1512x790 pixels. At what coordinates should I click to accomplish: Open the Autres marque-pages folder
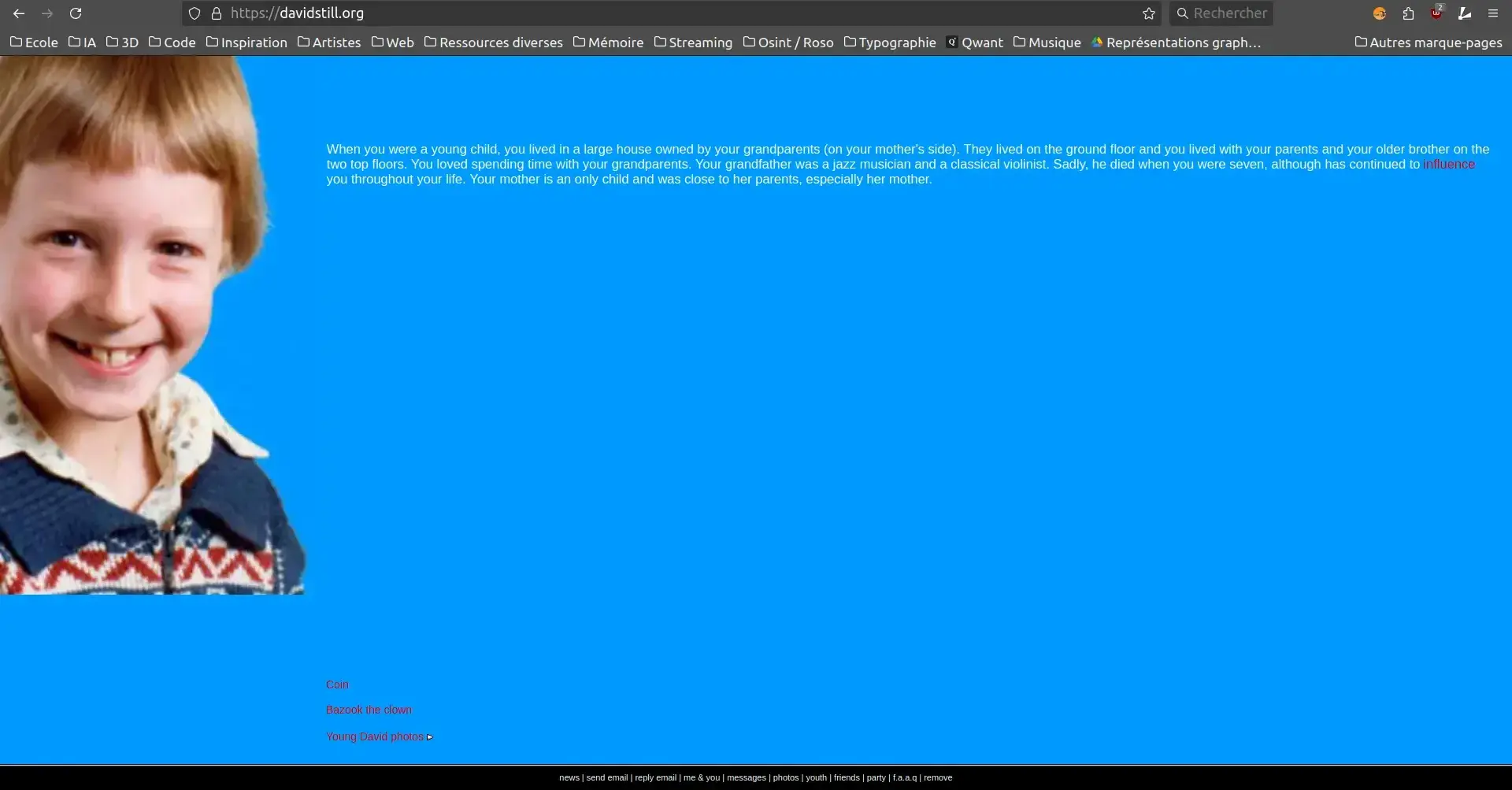click(1428, 43)
